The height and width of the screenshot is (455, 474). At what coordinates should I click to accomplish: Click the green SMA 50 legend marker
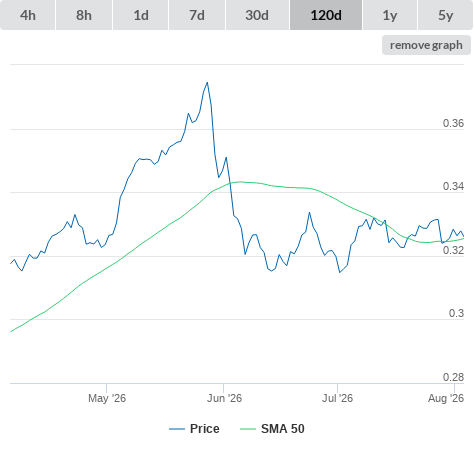tap(248, 429)
